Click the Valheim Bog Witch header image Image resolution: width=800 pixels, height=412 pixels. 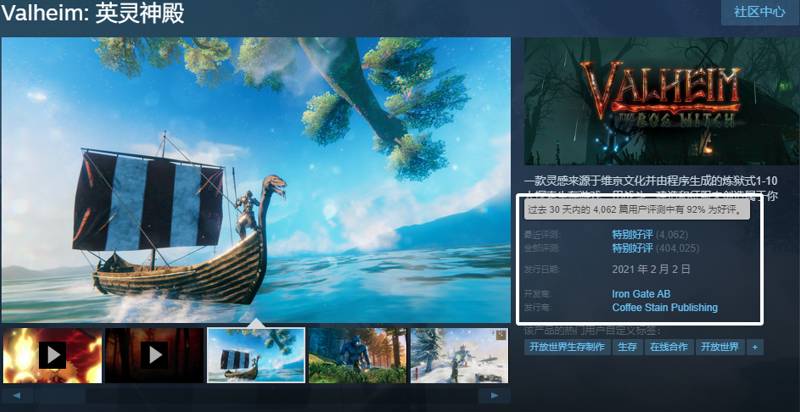point(661,101)
